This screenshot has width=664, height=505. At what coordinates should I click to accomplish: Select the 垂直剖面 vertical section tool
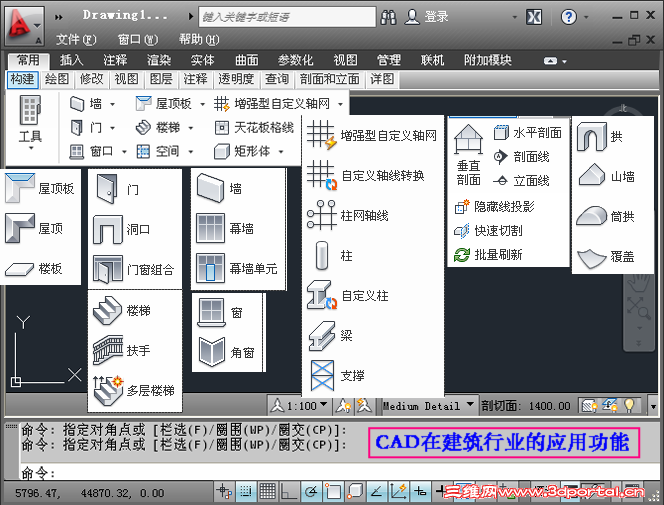click(468, 155)
